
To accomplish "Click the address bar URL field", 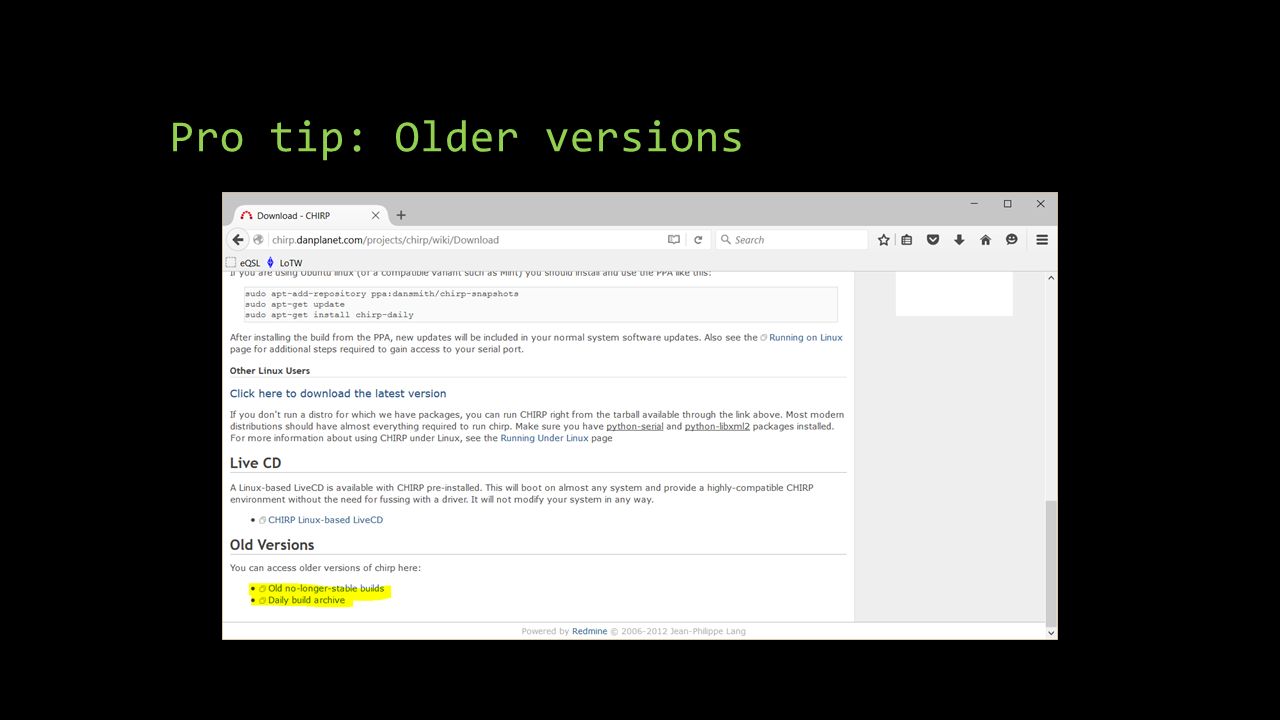I will point(467,240).
